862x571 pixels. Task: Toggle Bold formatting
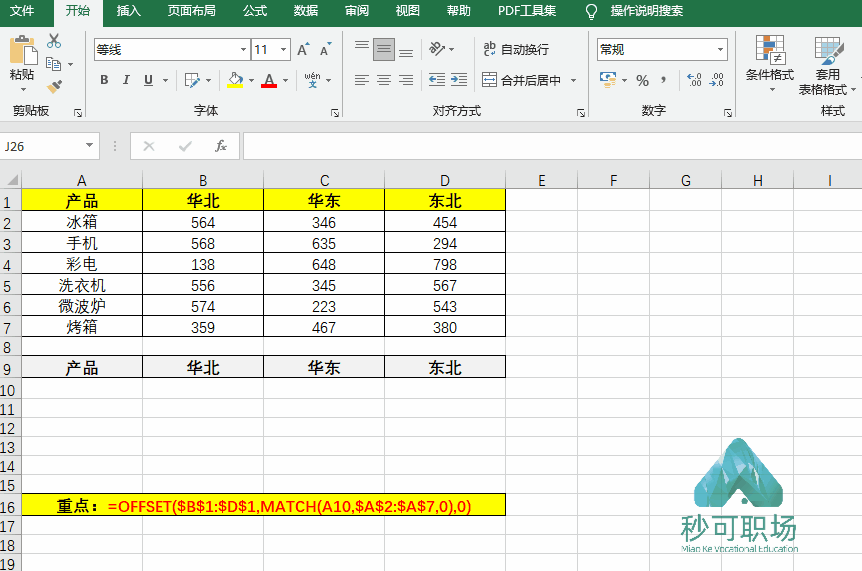click(104, 80)
